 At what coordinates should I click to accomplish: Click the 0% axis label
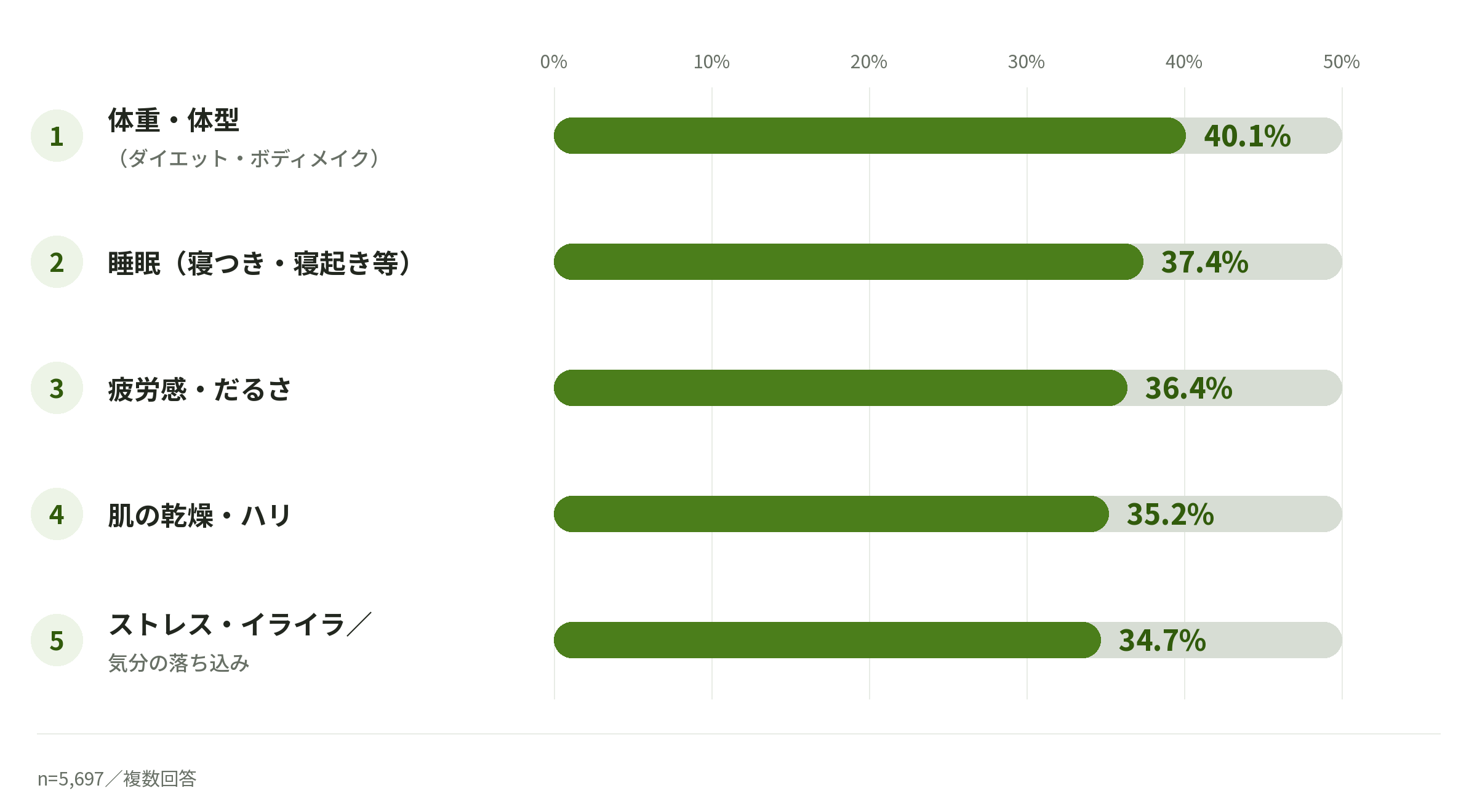point(554,62)
